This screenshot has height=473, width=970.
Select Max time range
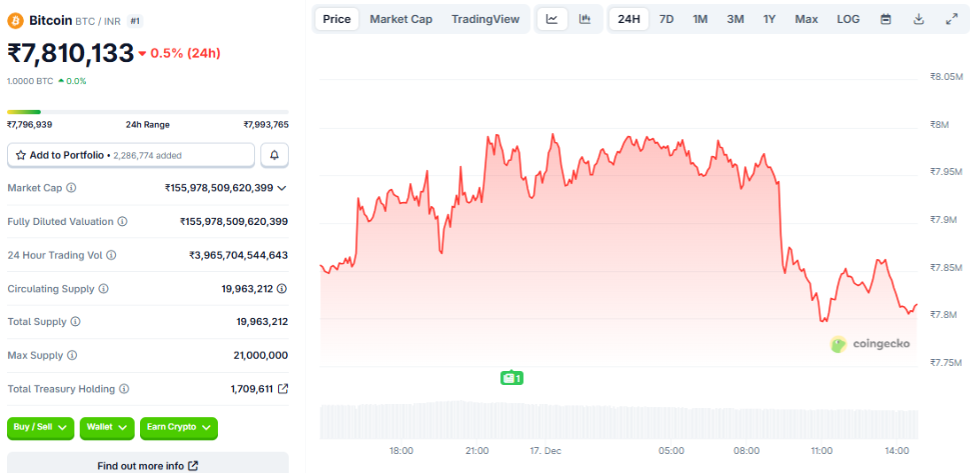[806, 19]
